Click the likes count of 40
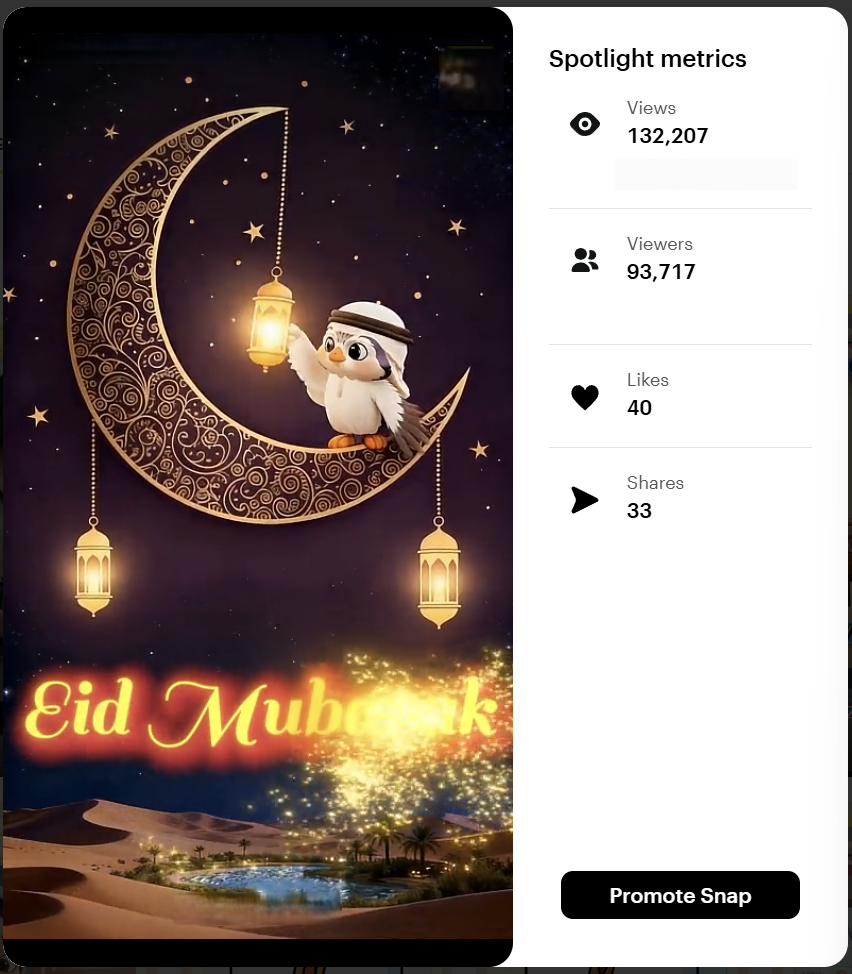 [x=639, y=407]
